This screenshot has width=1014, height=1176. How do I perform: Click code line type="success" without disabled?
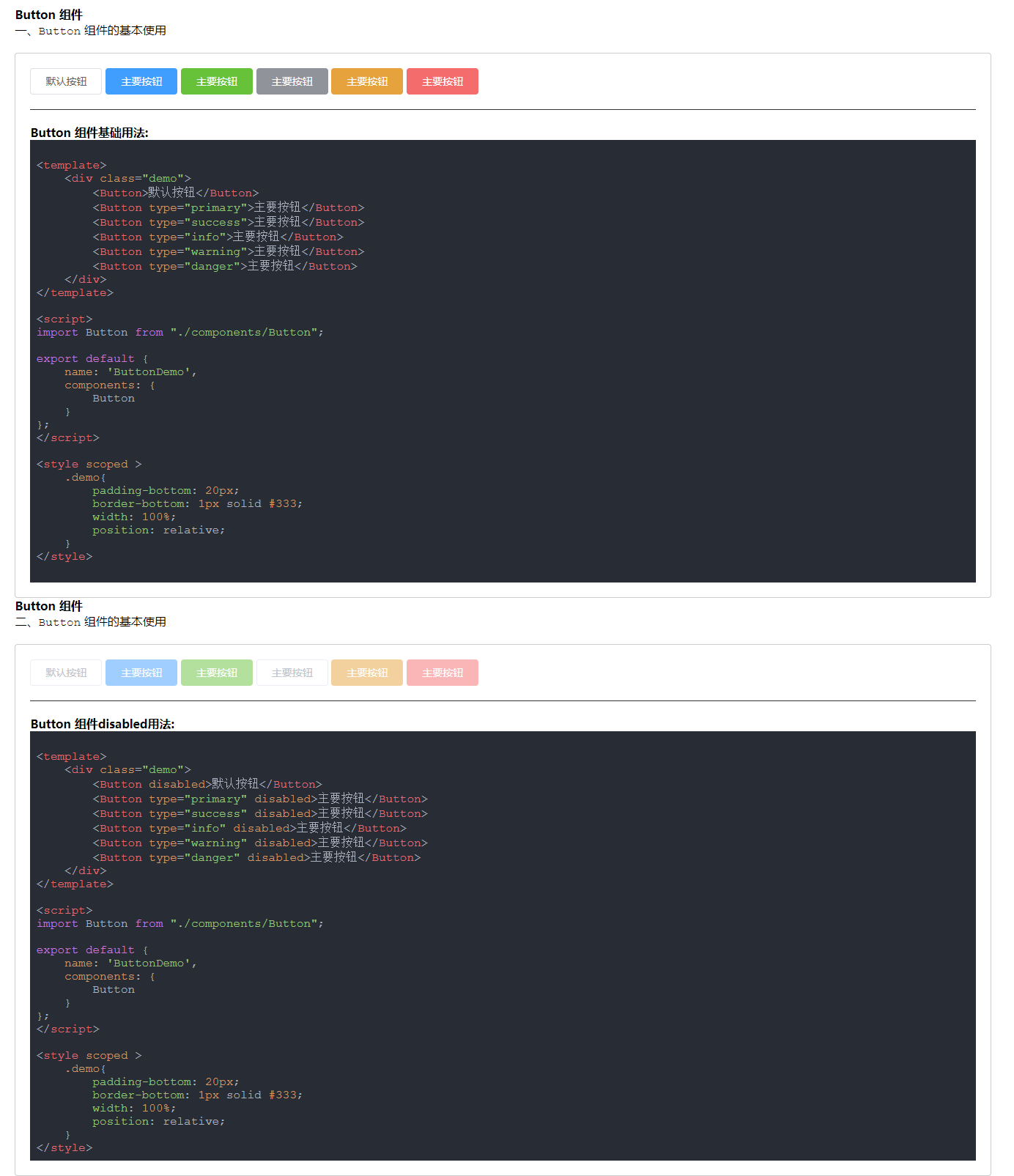click(229, 222)
